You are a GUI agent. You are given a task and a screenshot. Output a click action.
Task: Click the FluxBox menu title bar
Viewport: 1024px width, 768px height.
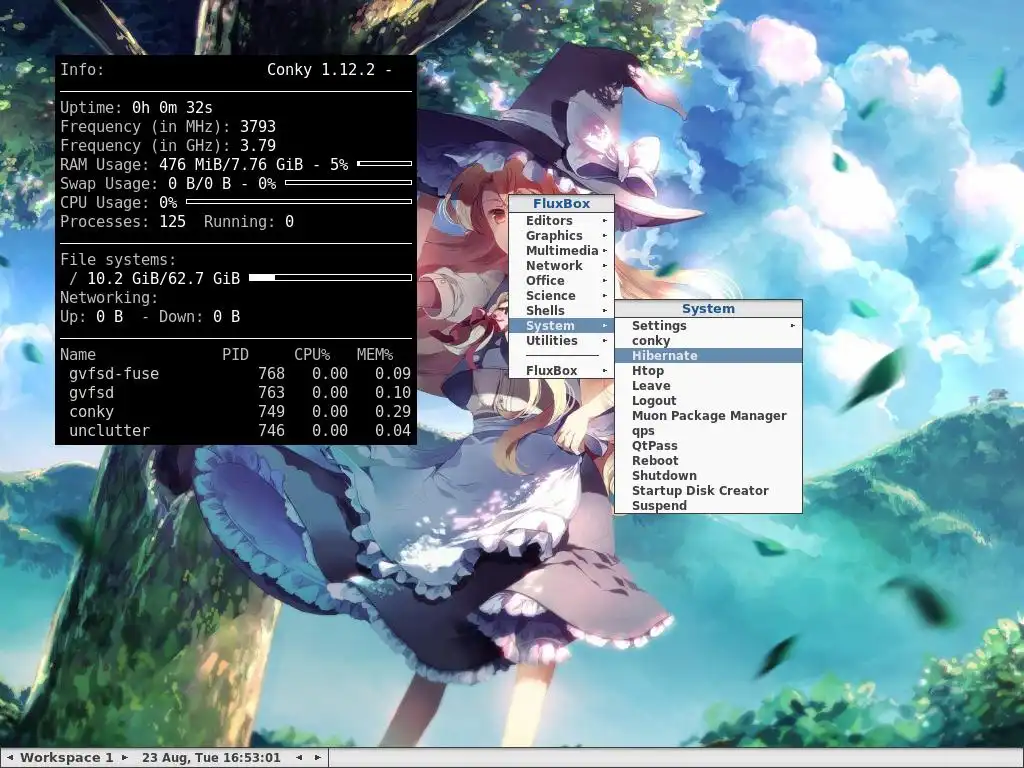pyautogui.click(x=561, y=204)
